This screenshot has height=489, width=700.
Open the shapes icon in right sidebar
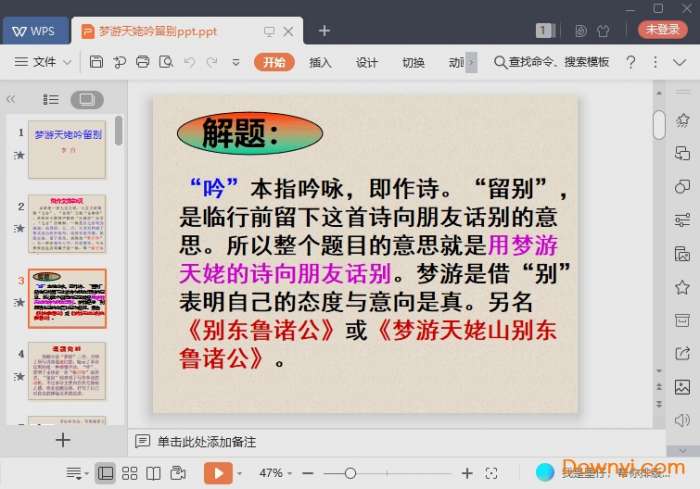[x=683, y=186]
